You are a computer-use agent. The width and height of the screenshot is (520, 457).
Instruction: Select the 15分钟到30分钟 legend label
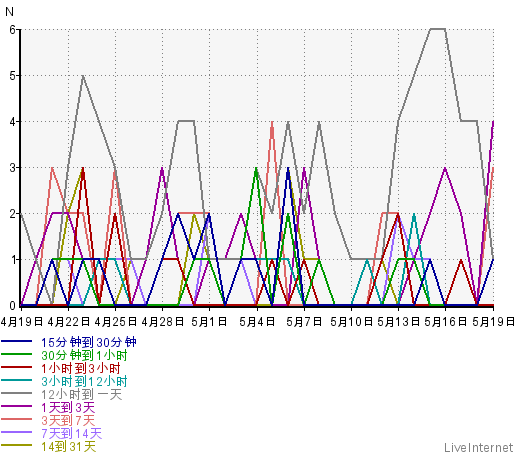pos(89,342)
